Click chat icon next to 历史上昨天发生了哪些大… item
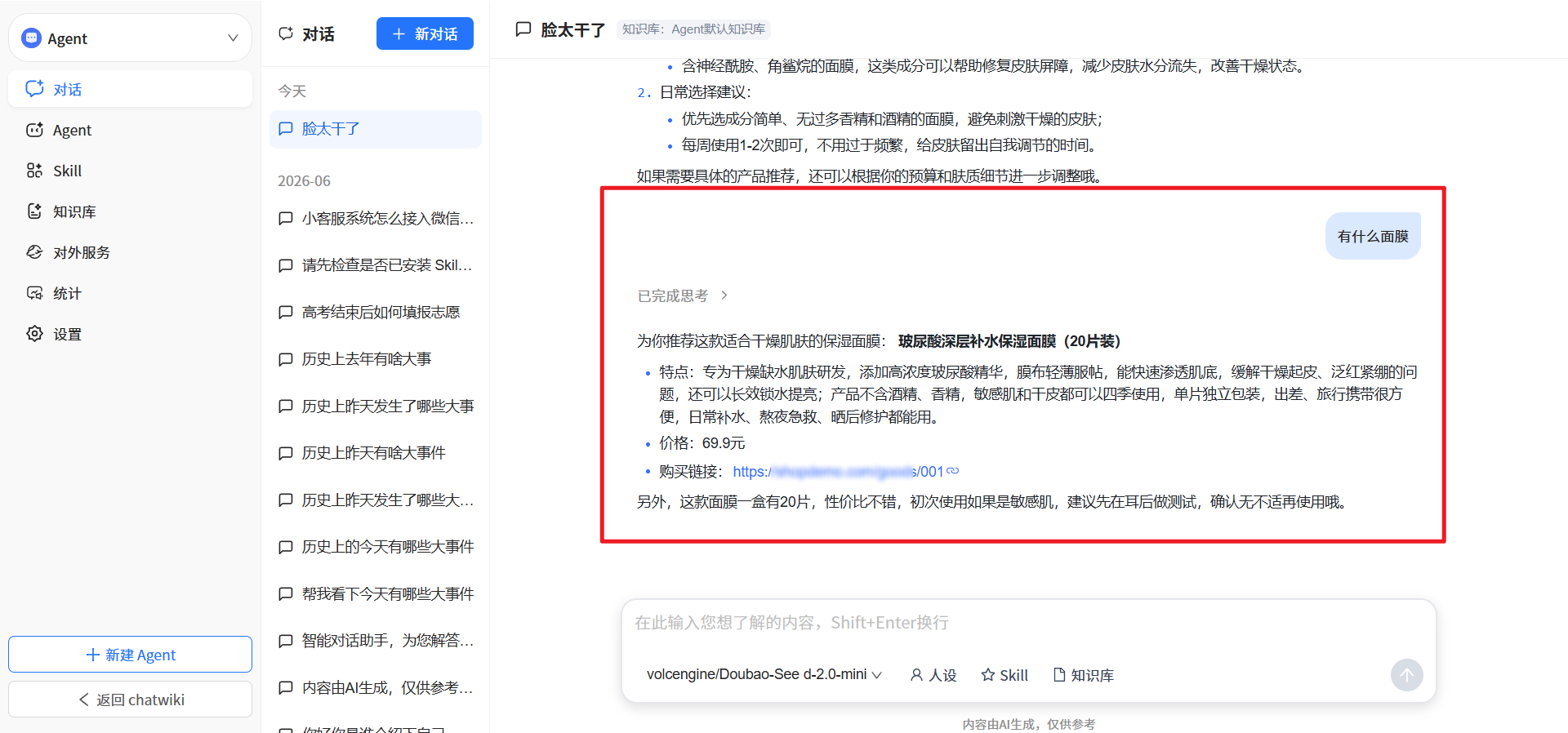This screenshot has height=733, width=1568. coord(286,500)
